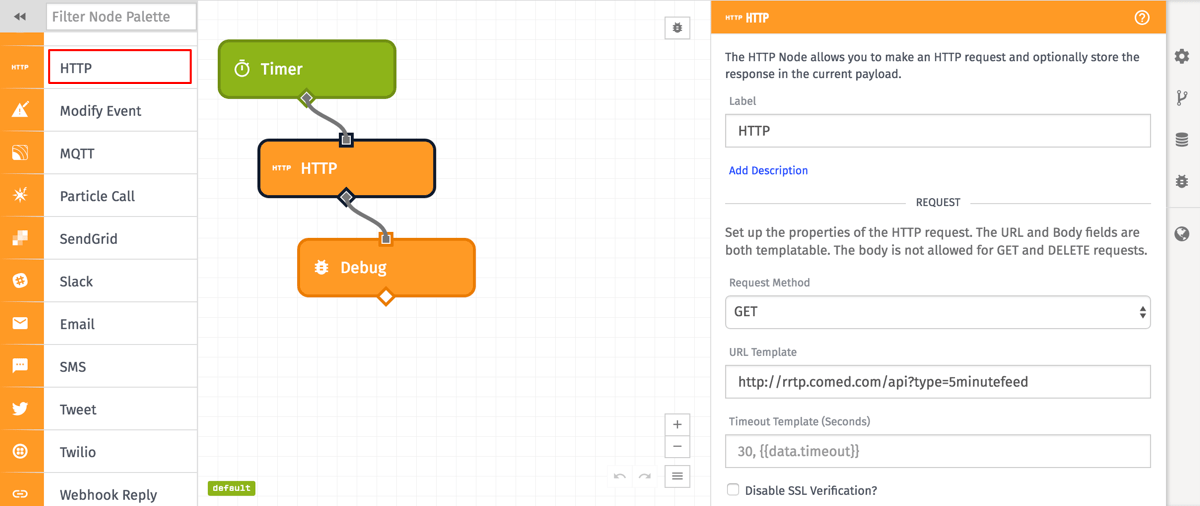
Task: Zoom out the canvas with minus button
Action: pos(677,447)
